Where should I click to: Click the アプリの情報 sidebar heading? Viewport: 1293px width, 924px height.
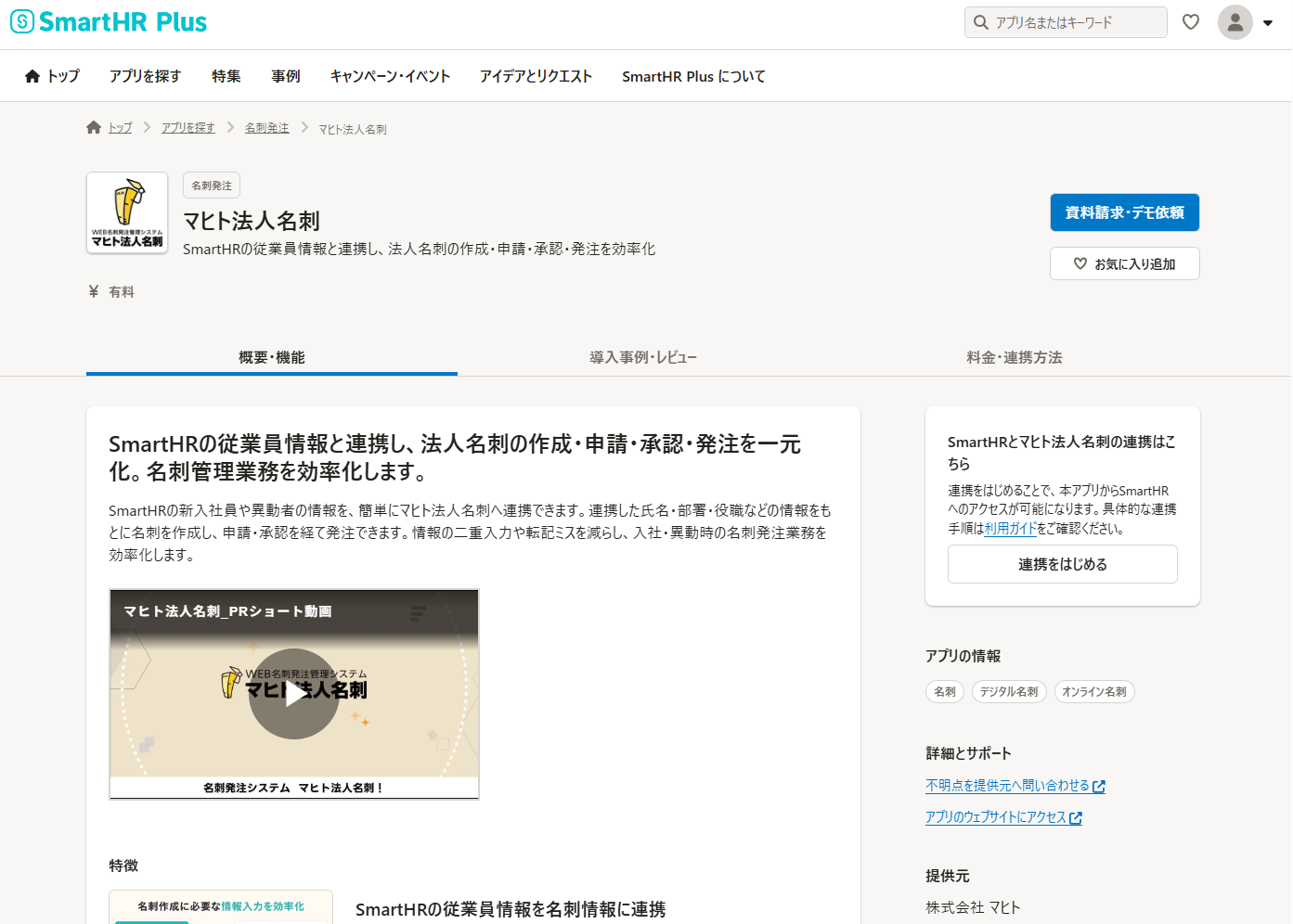tap(963, 656)
